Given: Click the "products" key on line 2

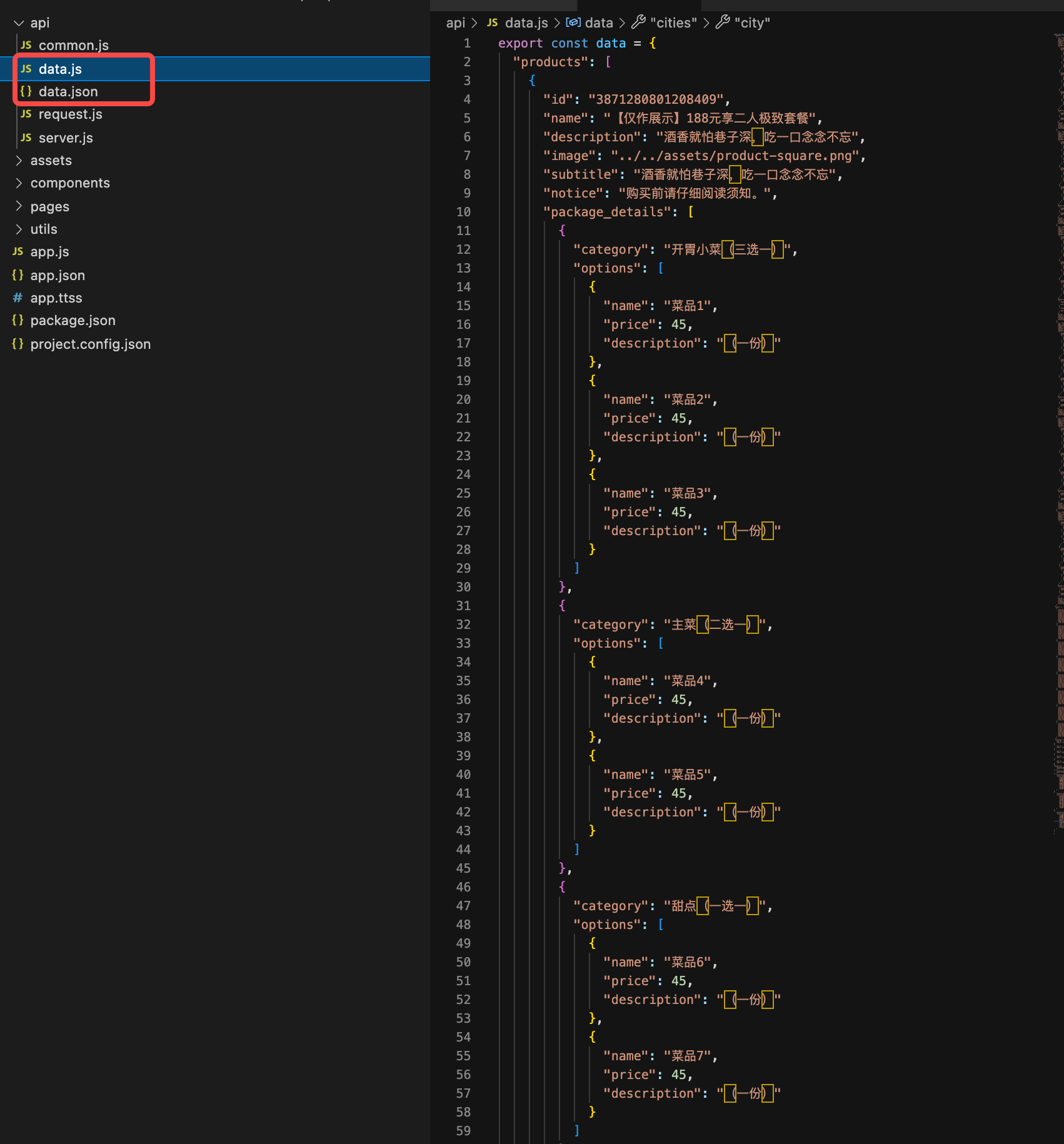Looking at the screenshot, I should coord(550,63).
